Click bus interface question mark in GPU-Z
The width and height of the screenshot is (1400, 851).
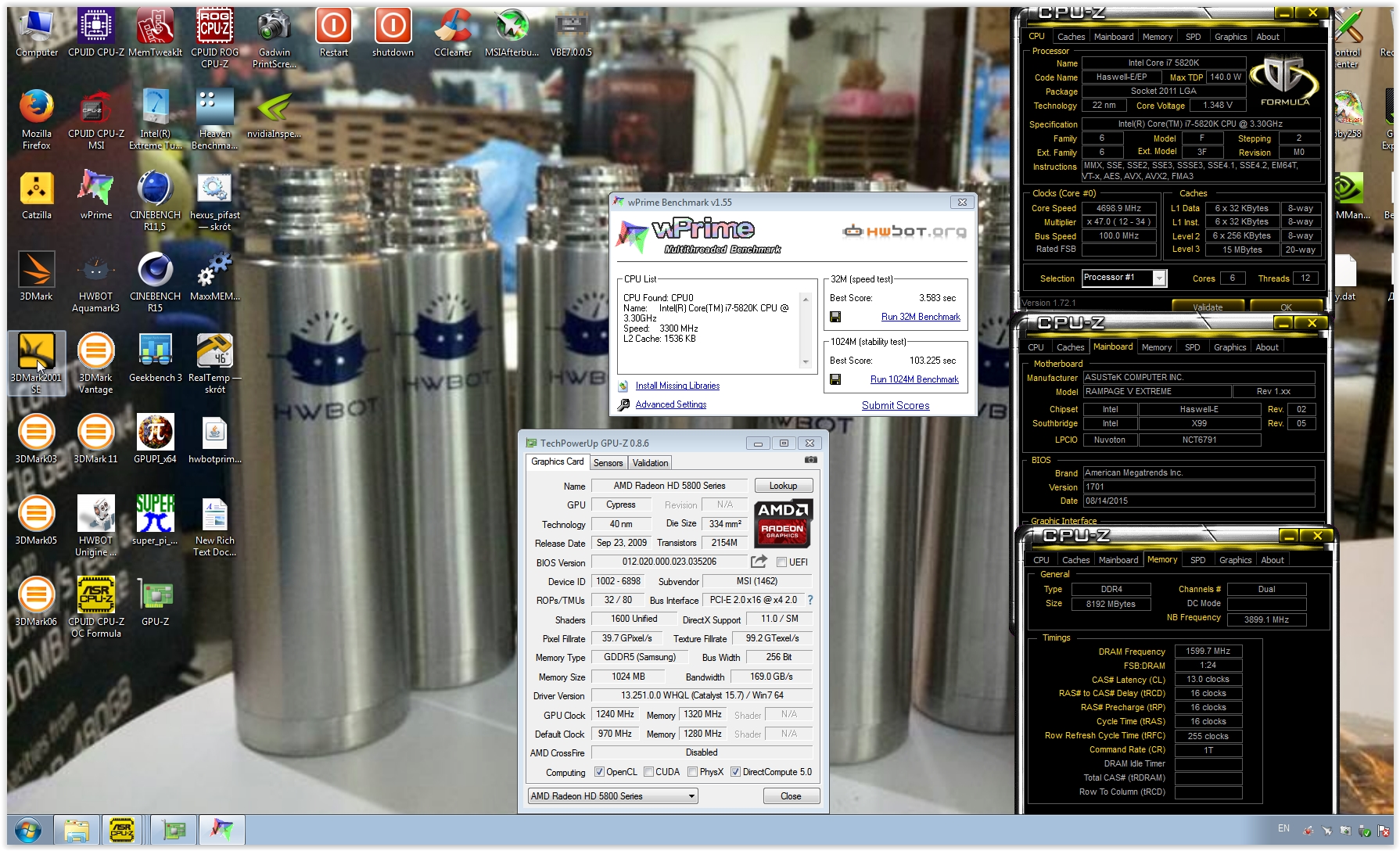click(x=810, y=600)
